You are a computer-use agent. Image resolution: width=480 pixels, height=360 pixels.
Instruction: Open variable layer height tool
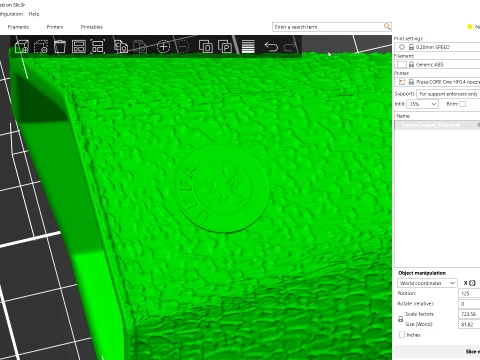248,46
